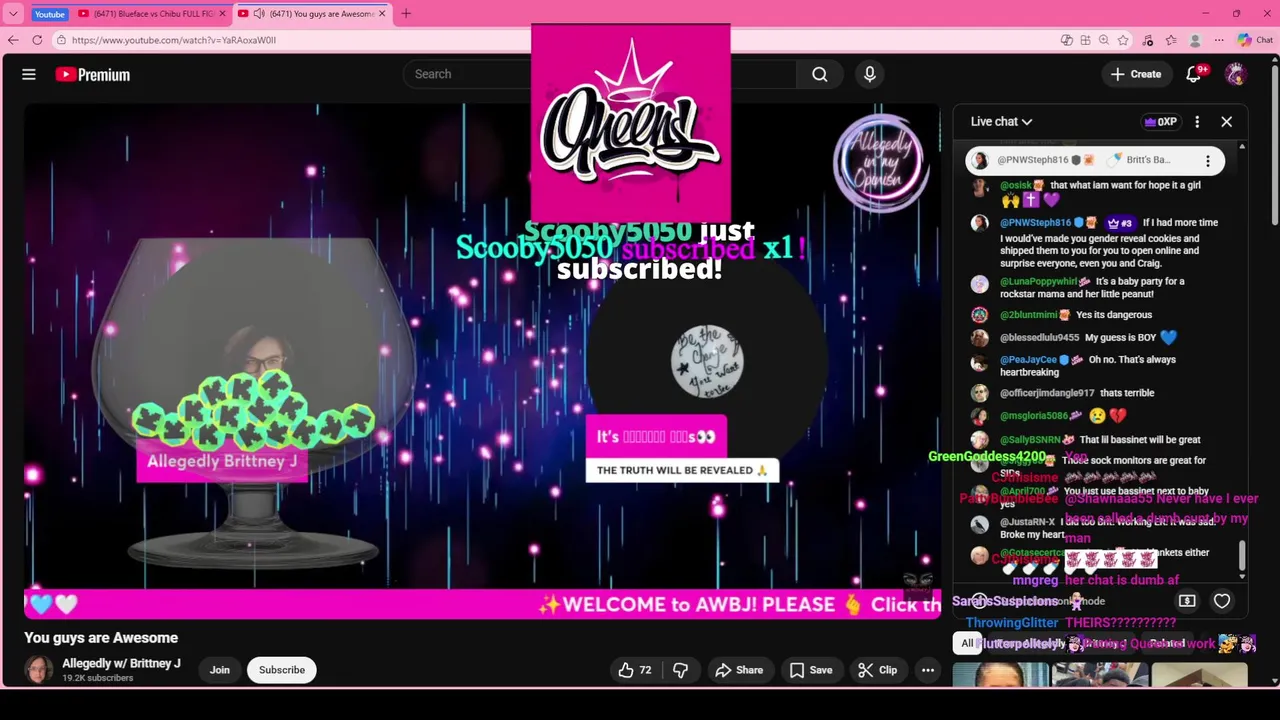
Task: Click the heart reaction in live chat
Action: pyautogui.click(x=1222, y=601)
